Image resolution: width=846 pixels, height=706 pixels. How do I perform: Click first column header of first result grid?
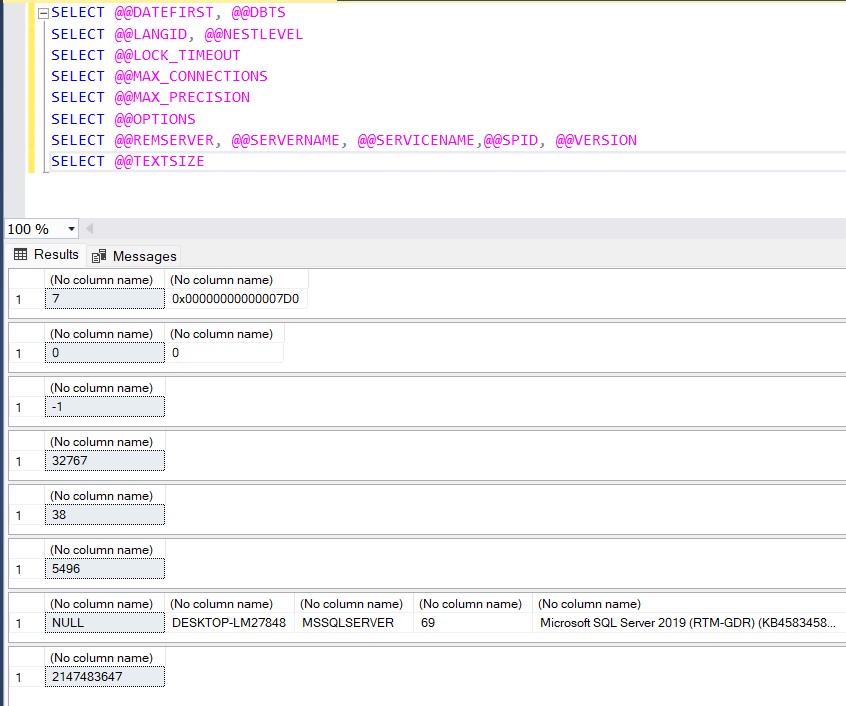[105, 280]
